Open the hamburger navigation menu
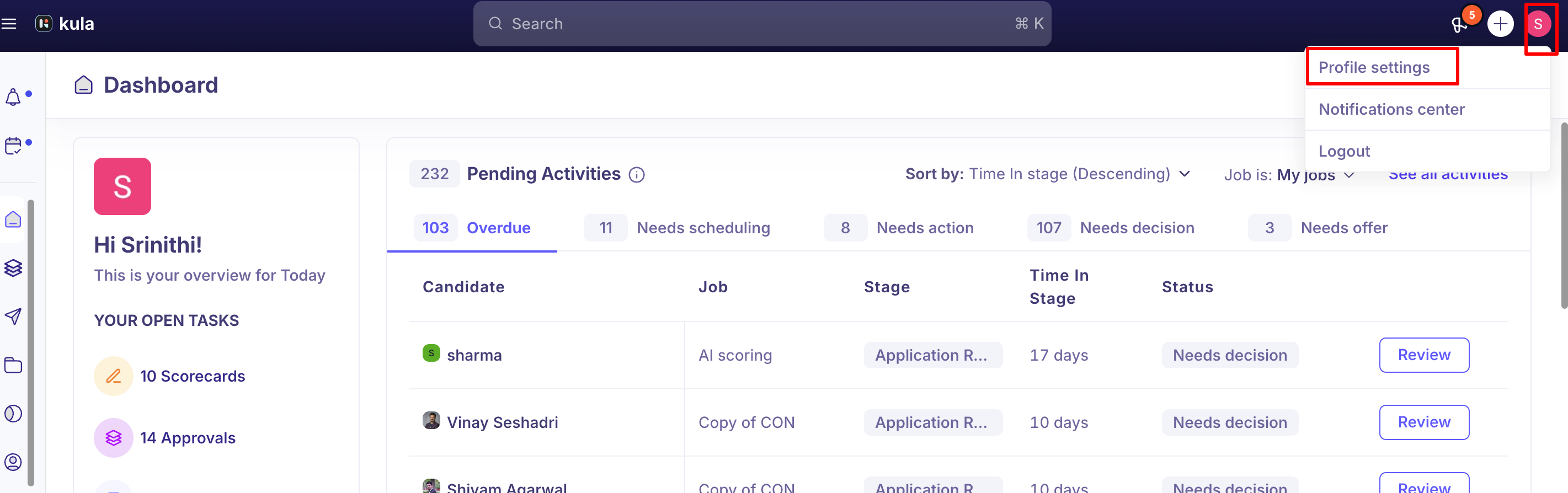The image size is (1568, 493). 8,24
